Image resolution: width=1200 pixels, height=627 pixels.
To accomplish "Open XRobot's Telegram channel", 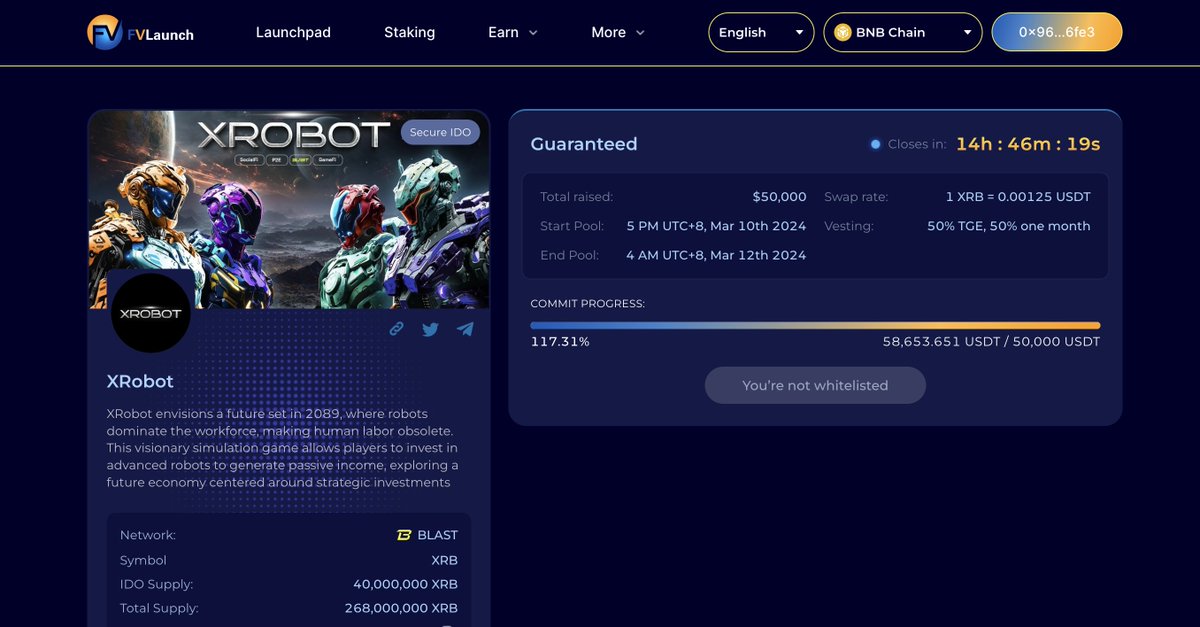I will point(464,328).
